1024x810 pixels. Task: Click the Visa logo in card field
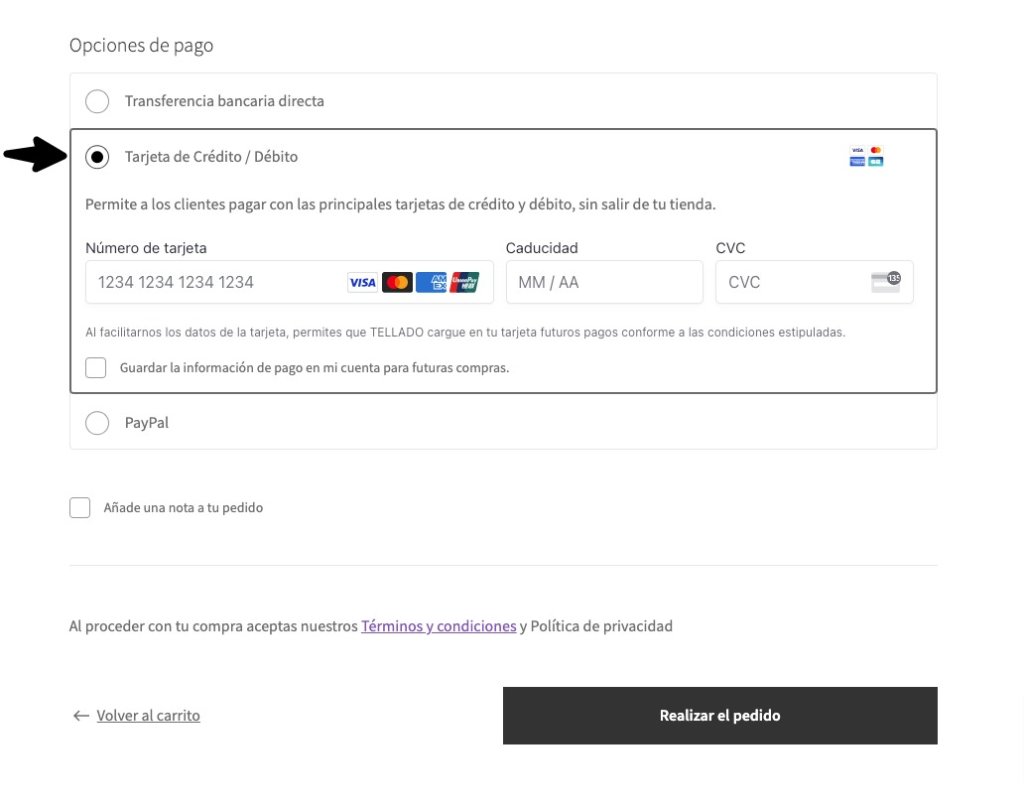click(362, 282)
